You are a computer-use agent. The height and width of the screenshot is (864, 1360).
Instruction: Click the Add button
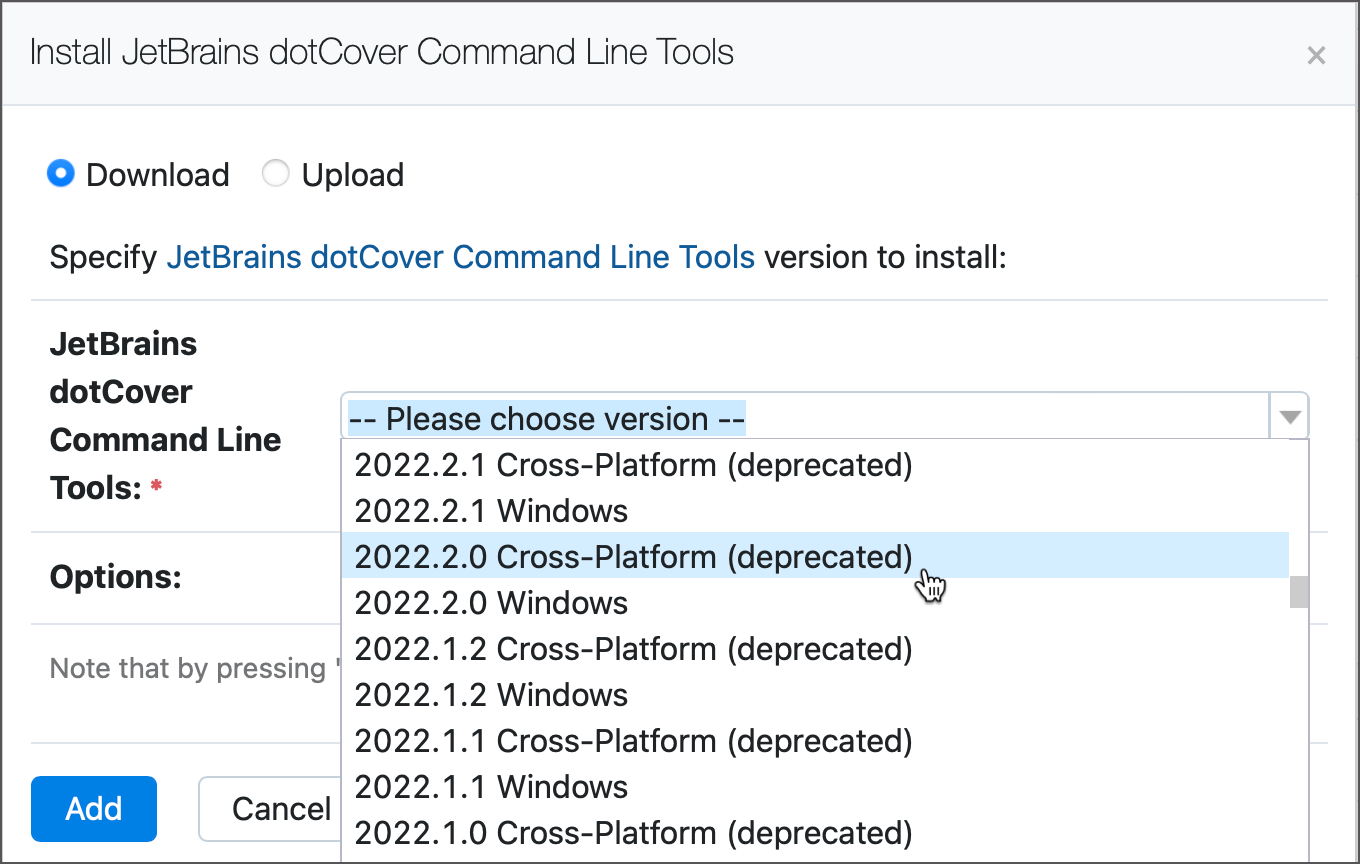[93, 809]
